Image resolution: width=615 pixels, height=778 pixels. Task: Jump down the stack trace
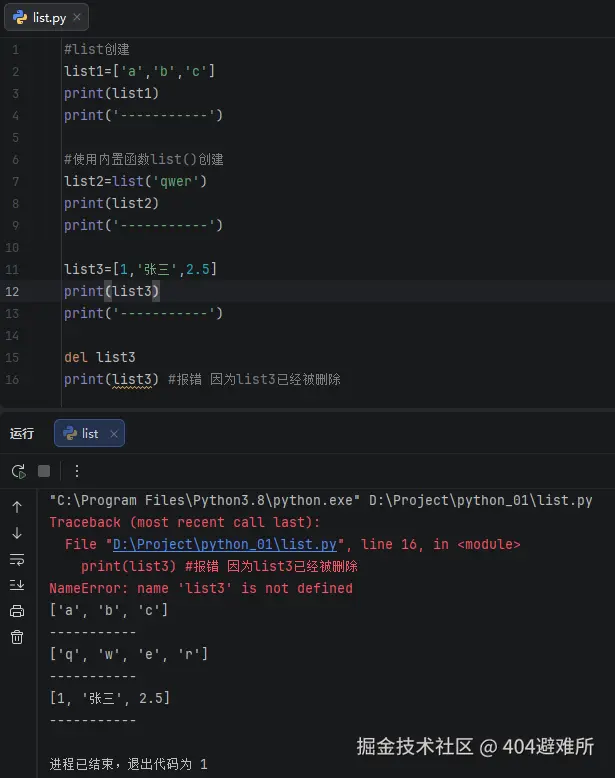17,533
